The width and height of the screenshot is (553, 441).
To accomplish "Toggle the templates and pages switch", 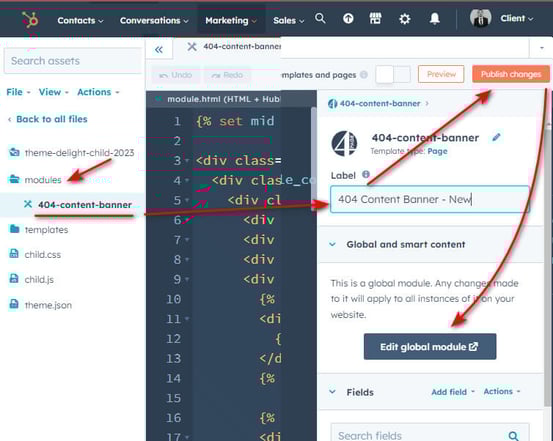I will click(x=393, y=74).
